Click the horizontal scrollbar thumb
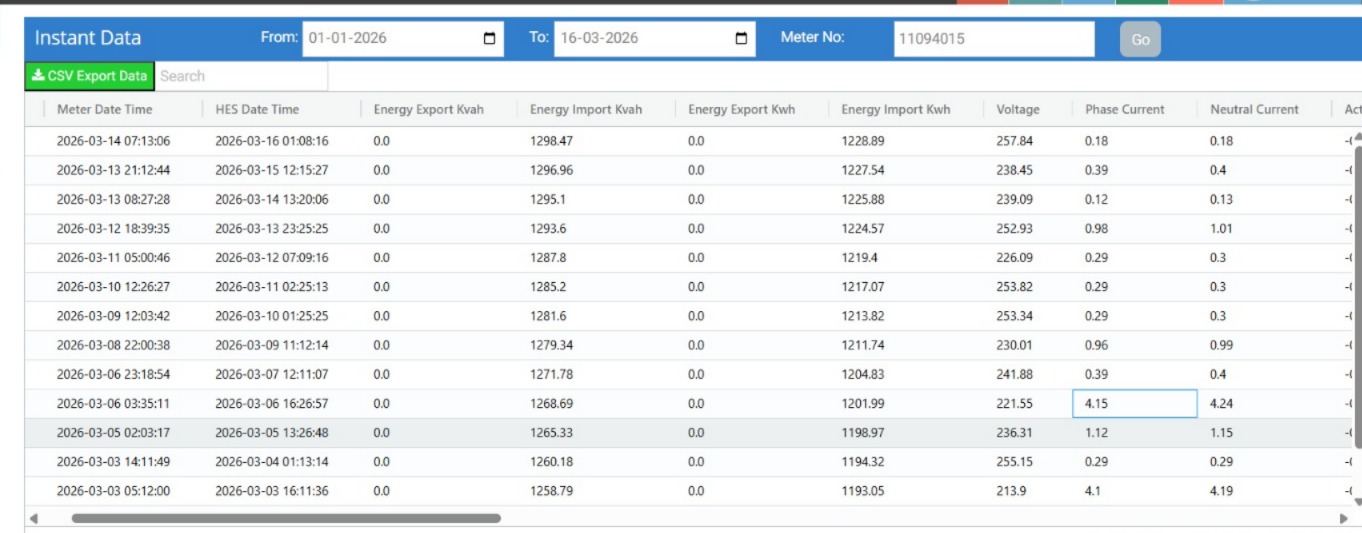 click(x=285, y=518)
